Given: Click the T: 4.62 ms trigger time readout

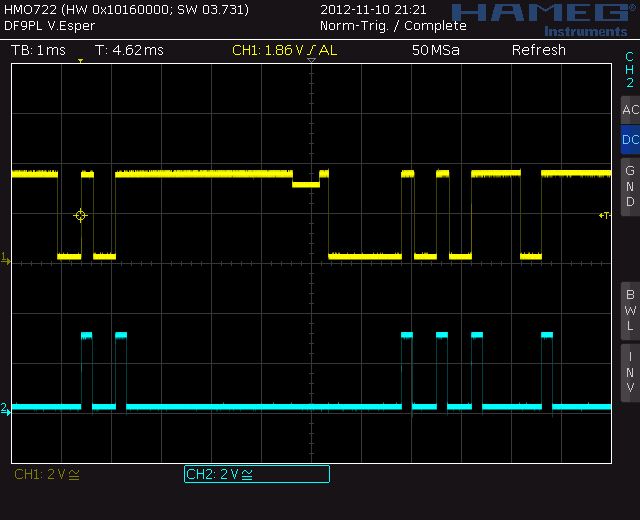Looking at the screenshot, I should (x=129, y=50).
